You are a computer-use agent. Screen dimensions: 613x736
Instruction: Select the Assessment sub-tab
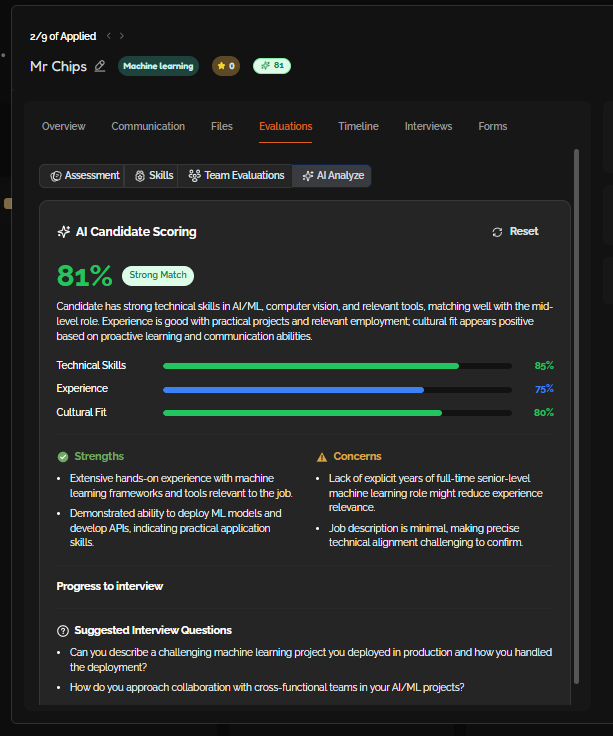pyautogui.click(x=83, y=176)
